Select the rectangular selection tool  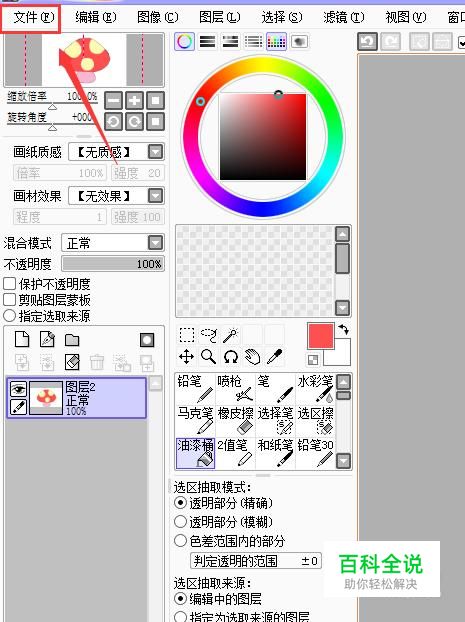[x=186, y=335]
